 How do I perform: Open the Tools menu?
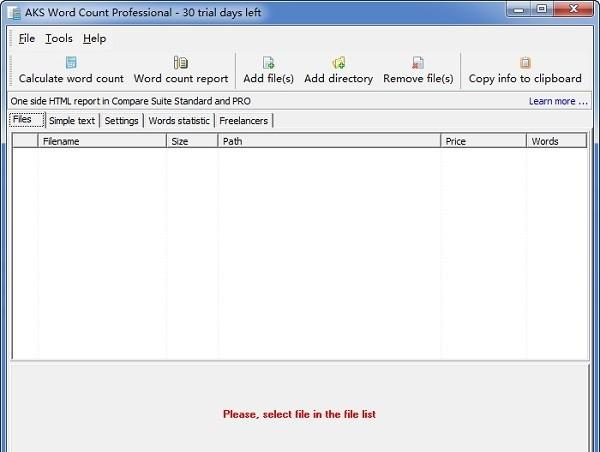pyautogui.click(x=59, y=38)
